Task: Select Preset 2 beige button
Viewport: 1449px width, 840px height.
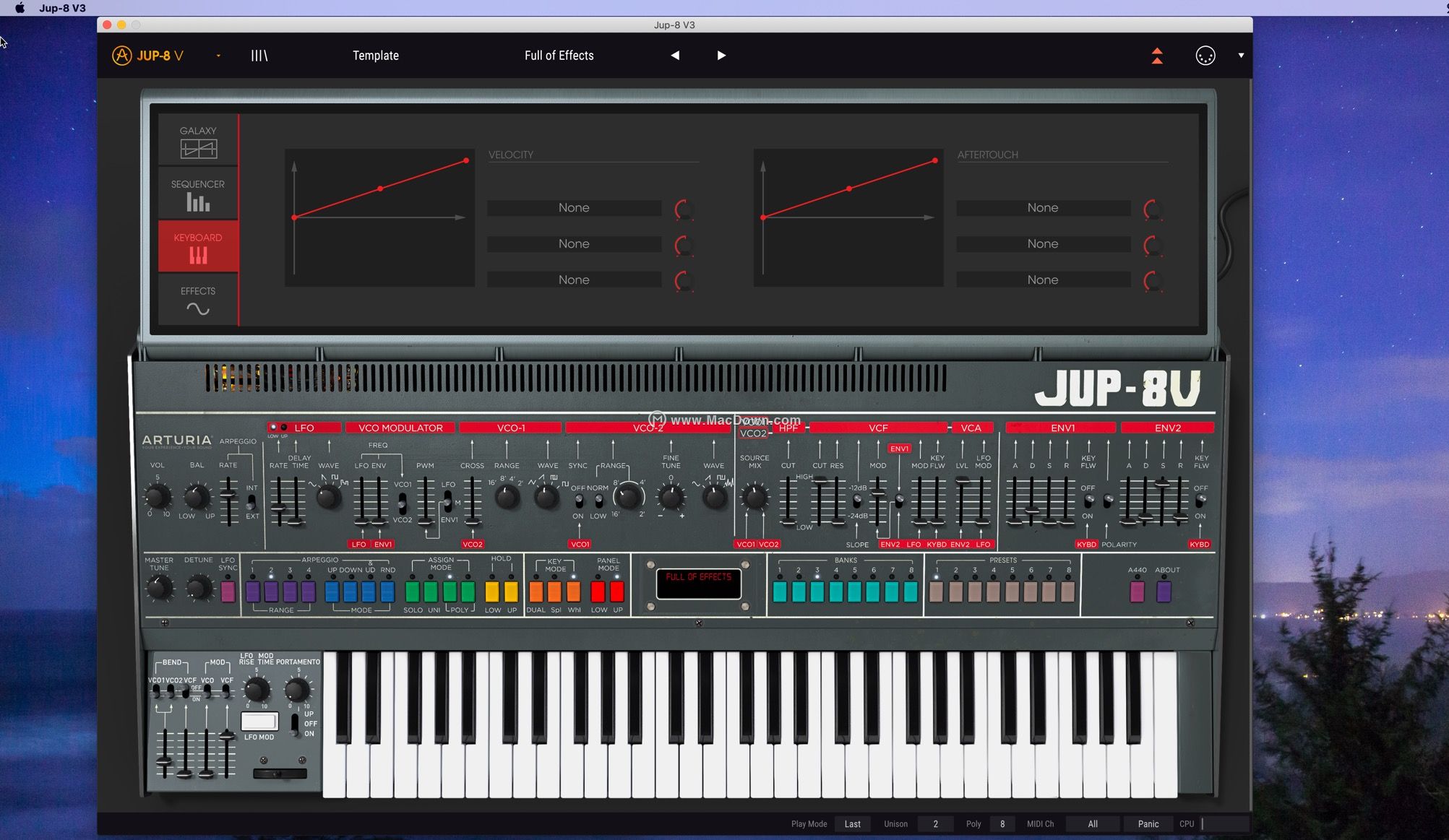Action: [955, 592]
